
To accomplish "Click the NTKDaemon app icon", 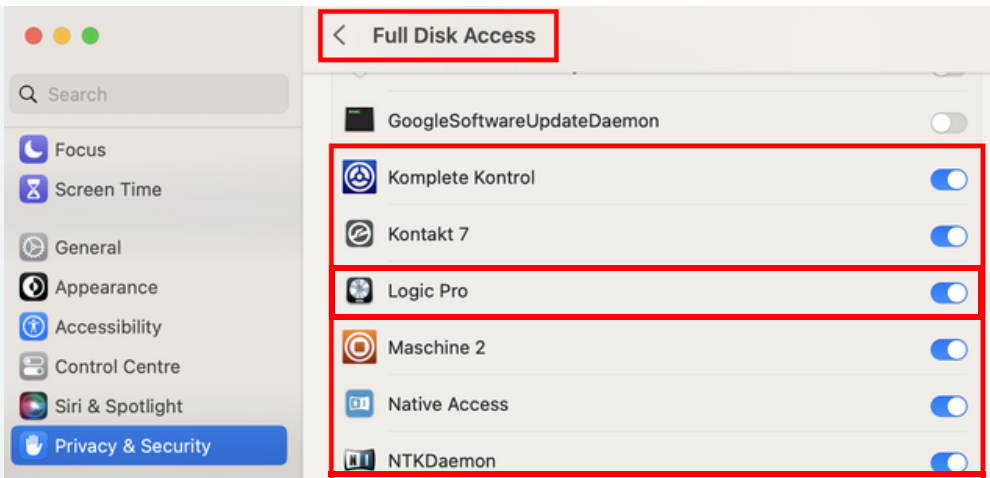I will click(359, 460).
